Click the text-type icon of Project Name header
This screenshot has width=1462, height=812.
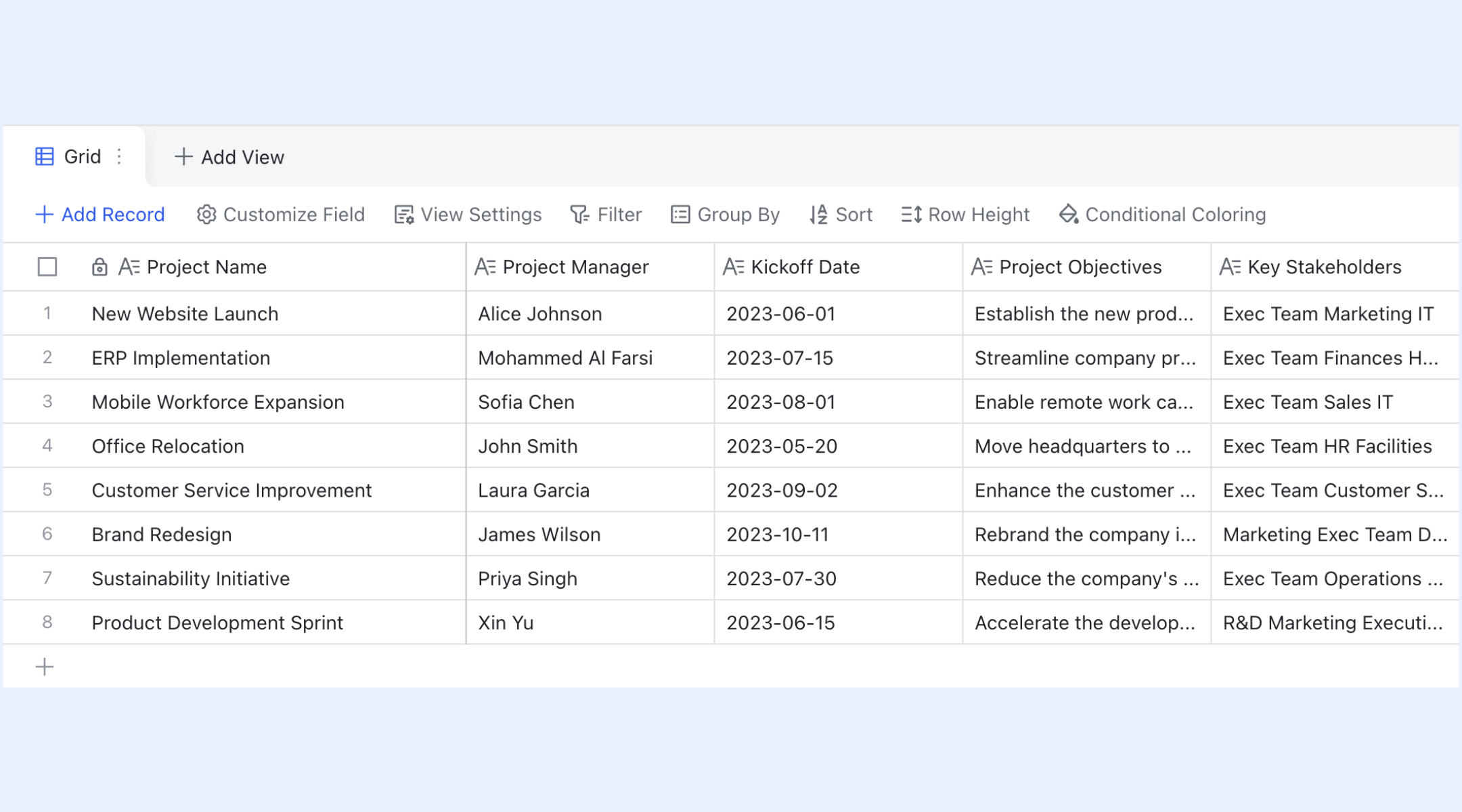[x=129, y=267]
